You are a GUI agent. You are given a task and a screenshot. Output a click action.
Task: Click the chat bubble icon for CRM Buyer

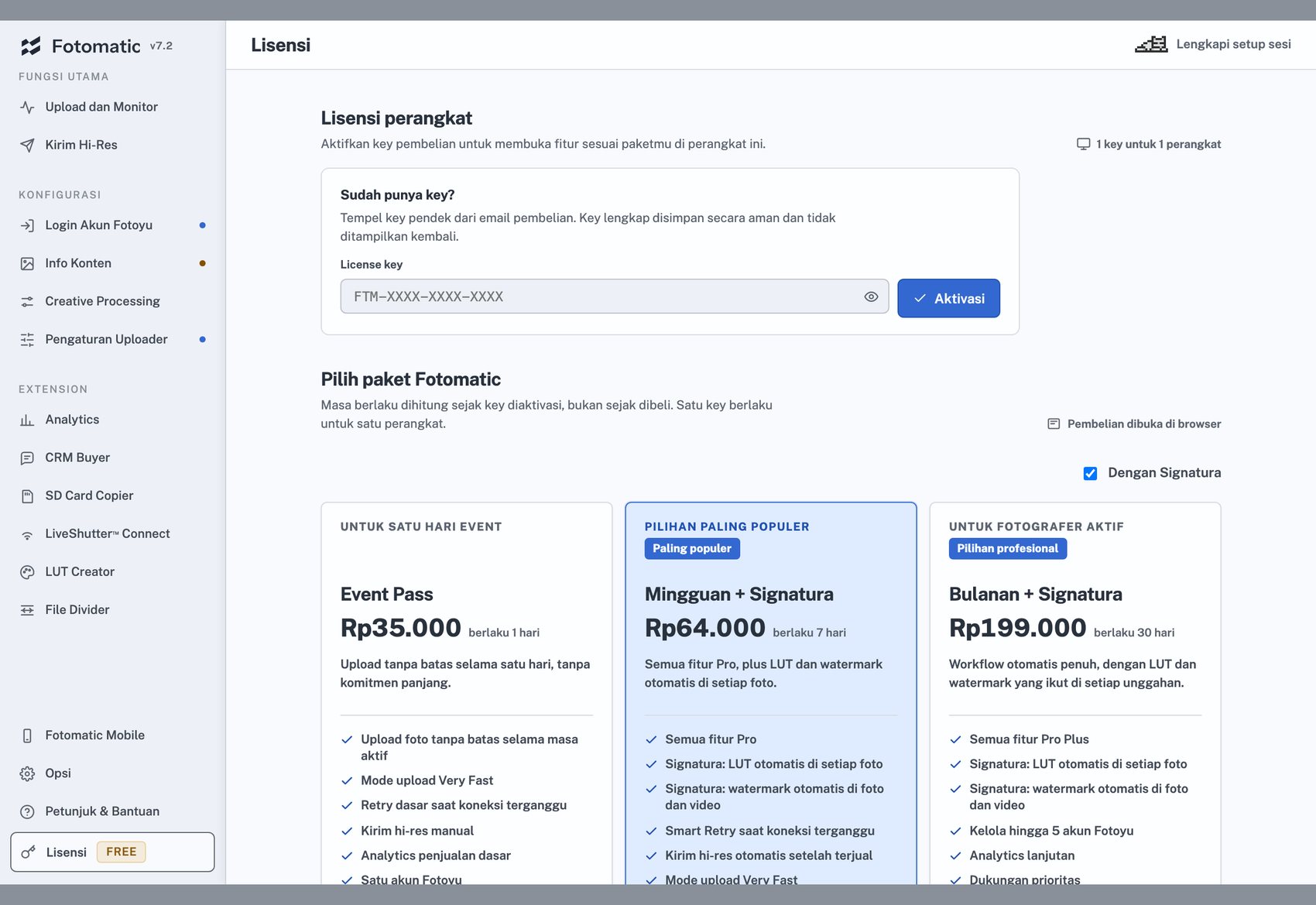pyautogui.click(x=27, y=458)
